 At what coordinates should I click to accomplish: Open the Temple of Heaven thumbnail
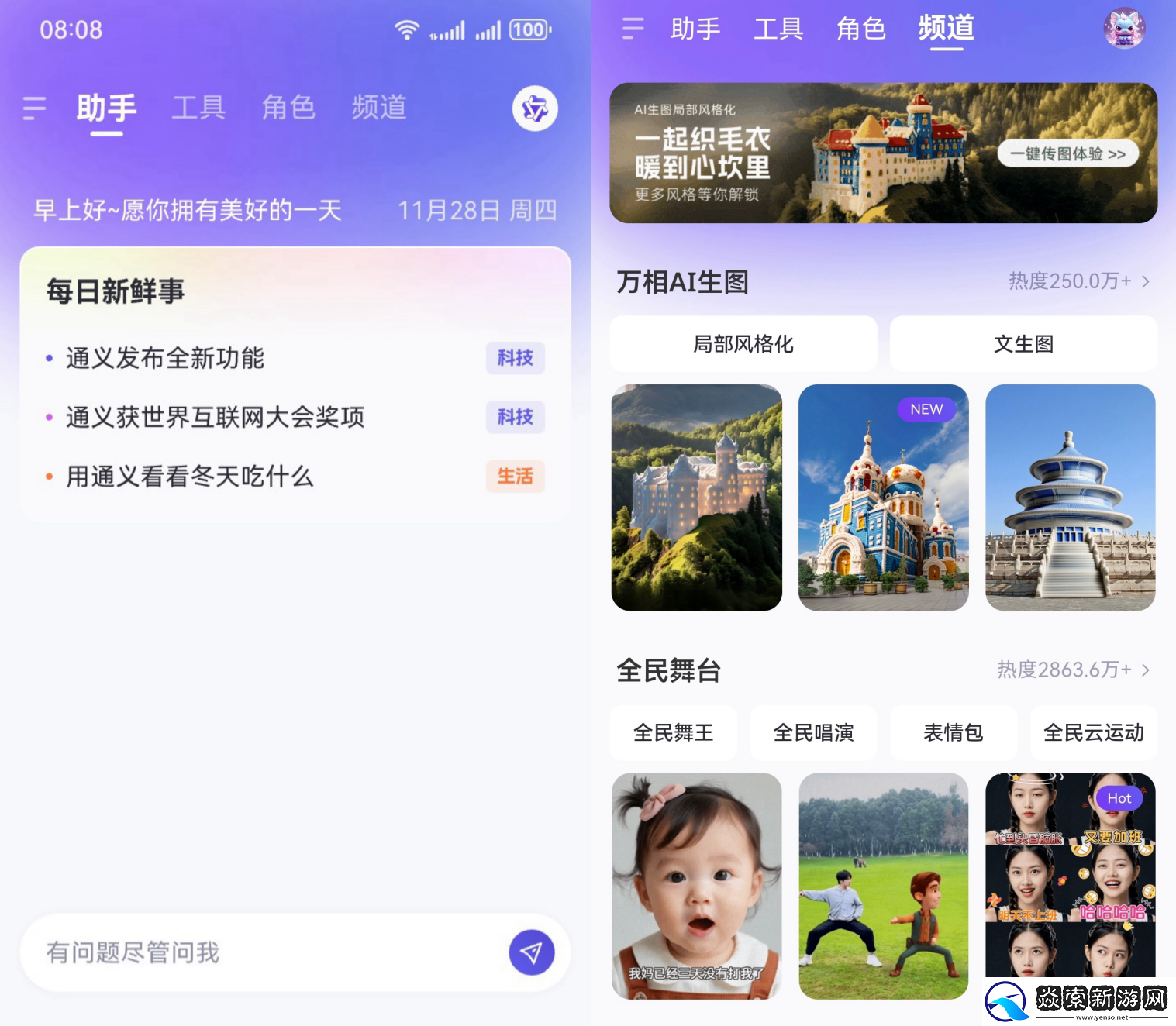[x=1070, y=498]
